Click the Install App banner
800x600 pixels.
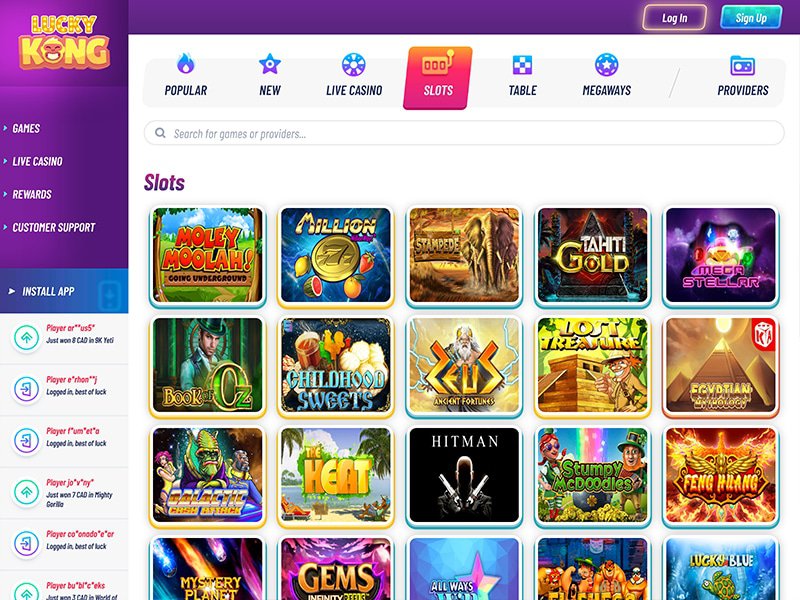[x=64, y=291]
